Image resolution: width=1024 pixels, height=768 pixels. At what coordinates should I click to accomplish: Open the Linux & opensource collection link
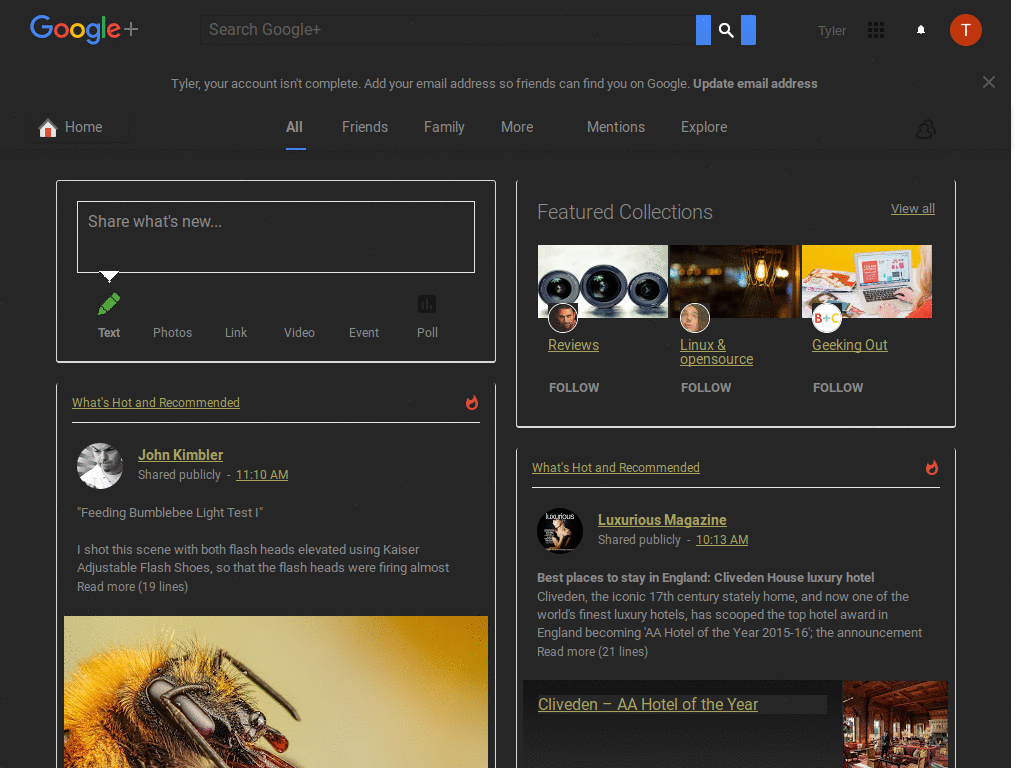coord(716,352)
